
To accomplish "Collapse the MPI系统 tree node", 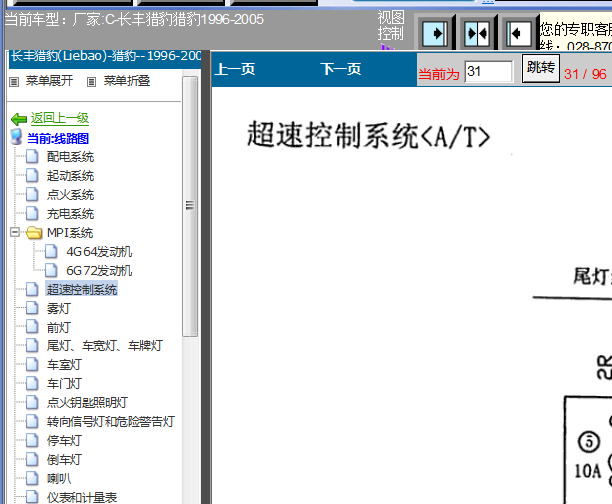I will point(15,233).
